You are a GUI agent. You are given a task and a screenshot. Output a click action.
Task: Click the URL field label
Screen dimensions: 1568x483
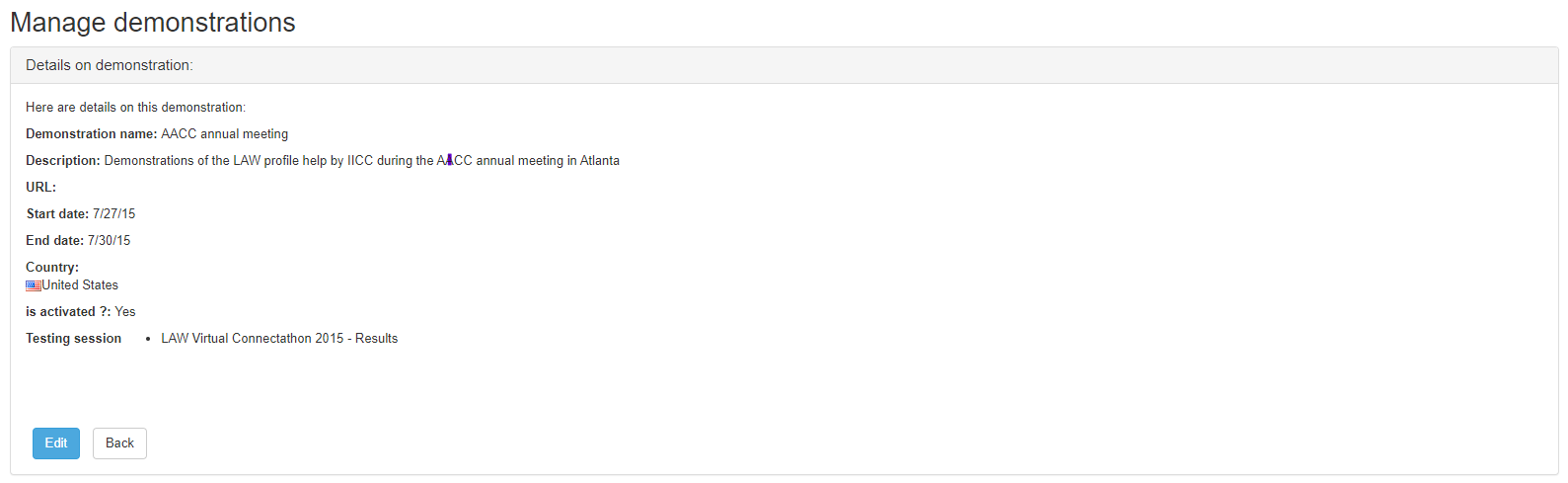point(40,188)
